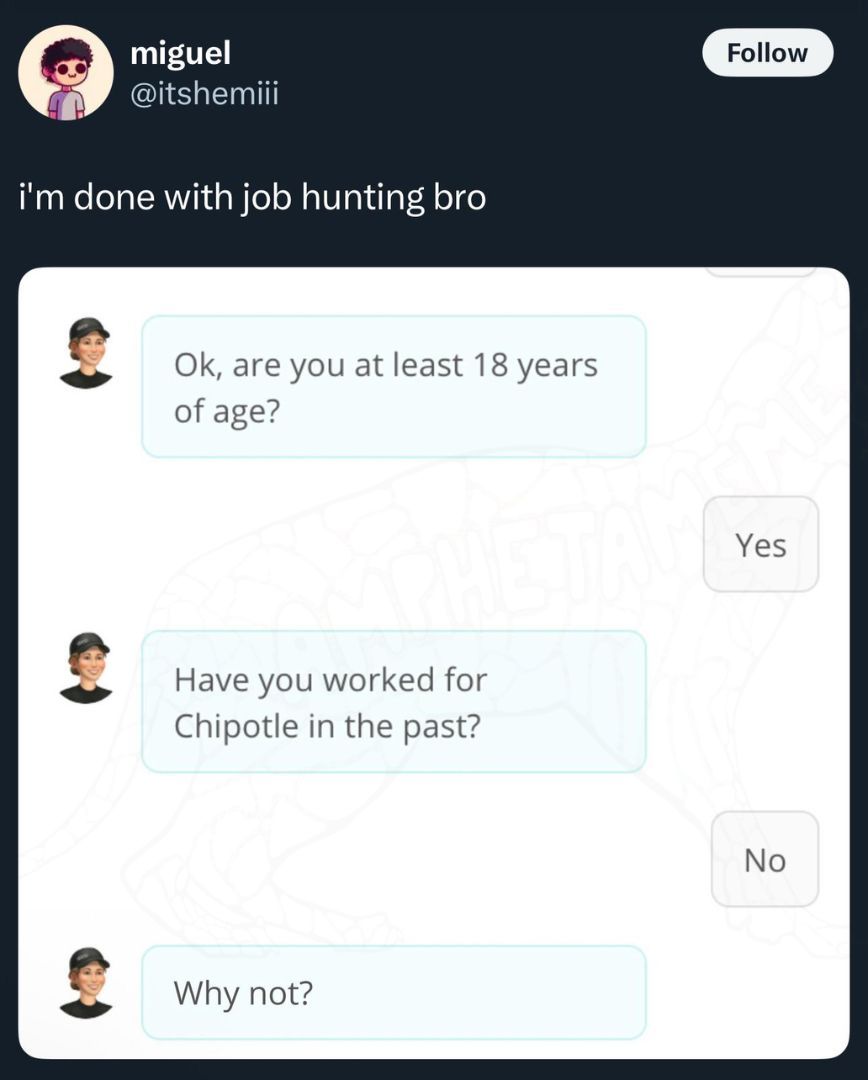The image size is (868, 1080).
Task: Select the tweet text about job hunting
Action: point(253,198)
